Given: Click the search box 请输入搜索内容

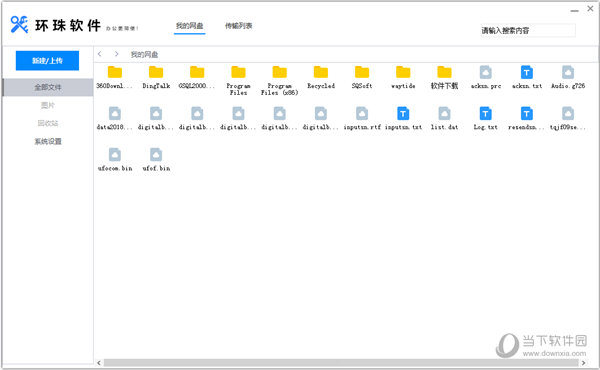Looking at the screenshot, I should [x=528, y=31].
